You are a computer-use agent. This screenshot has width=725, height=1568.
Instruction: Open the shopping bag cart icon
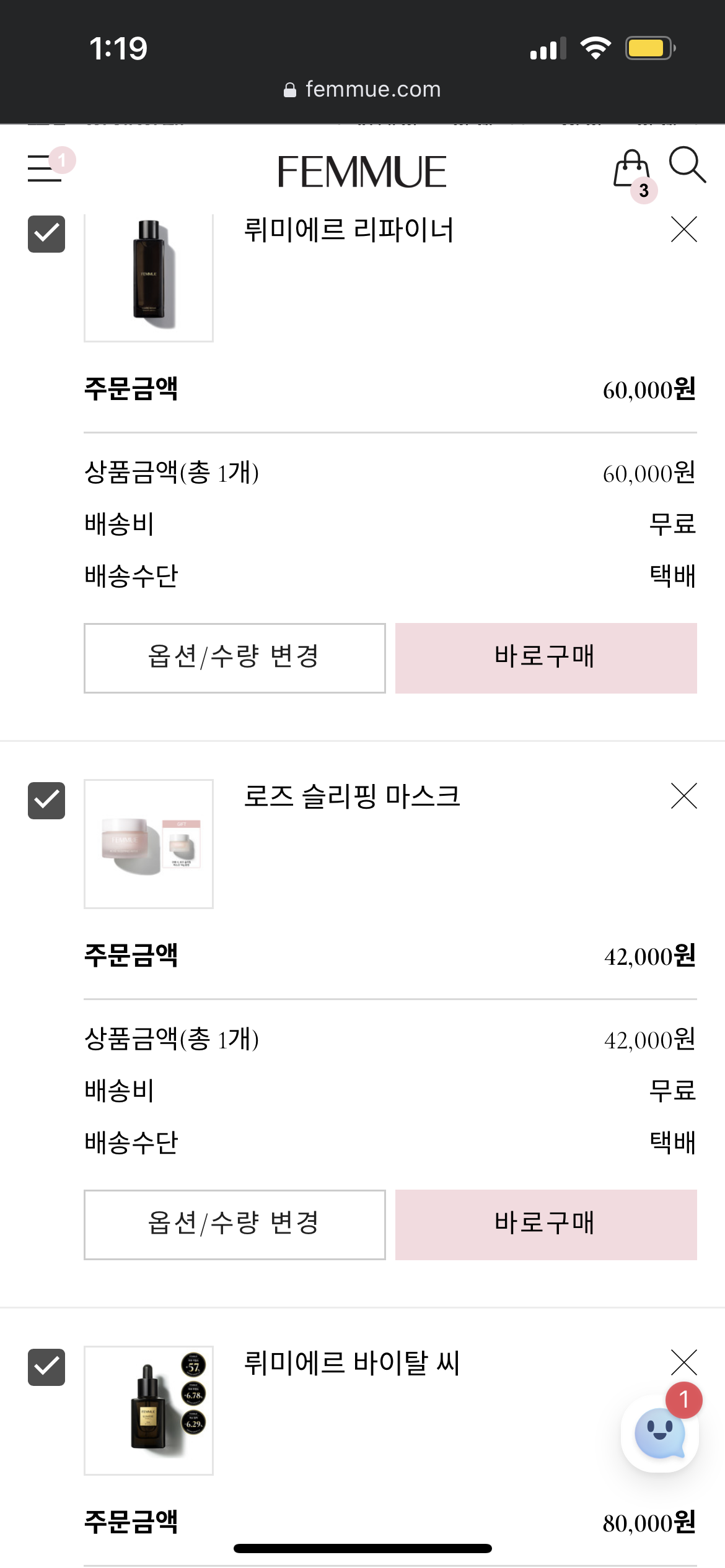(x=631, y=169)
